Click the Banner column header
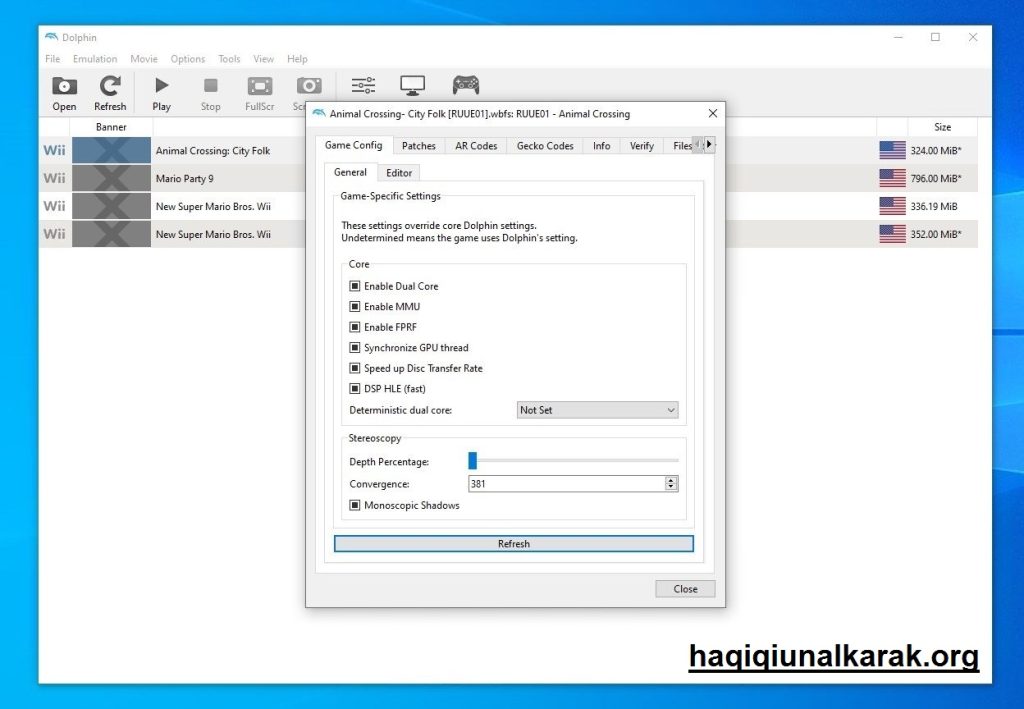Screen dimensions: 1024x709 tap(111, 127)
